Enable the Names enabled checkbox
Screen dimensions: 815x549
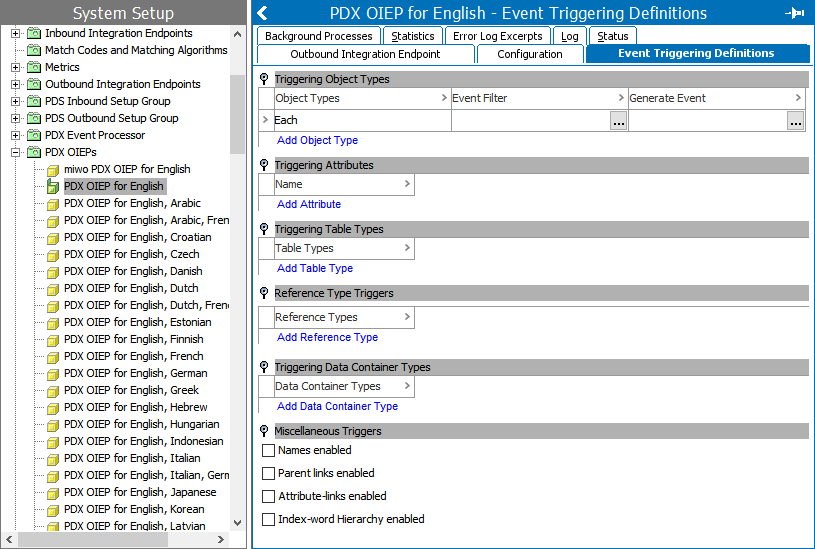point(268,450)
